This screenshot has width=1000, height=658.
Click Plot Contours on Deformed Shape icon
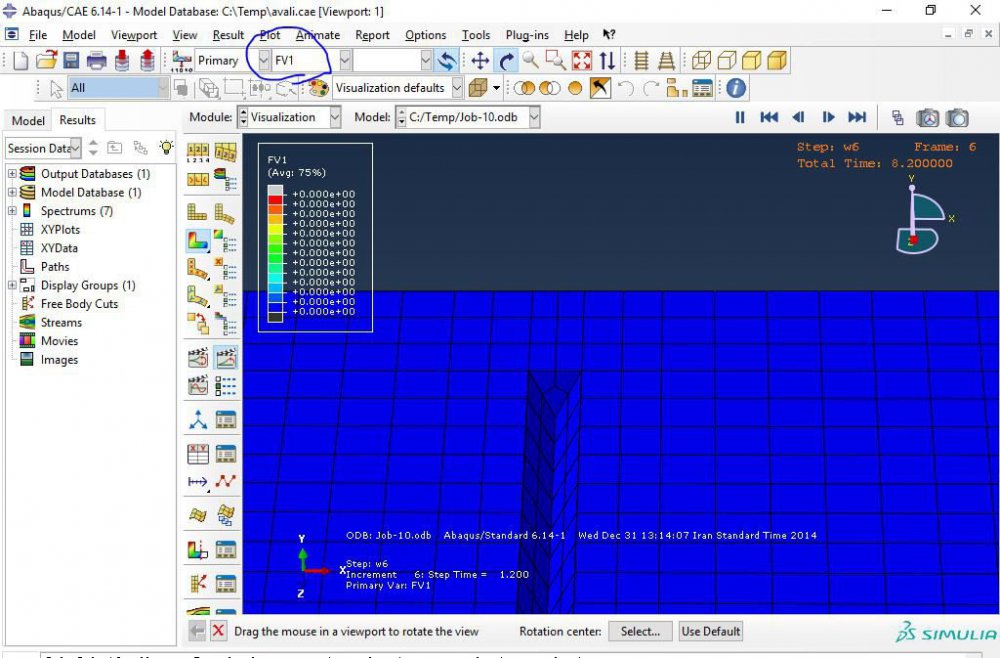(x=198, y=240)
